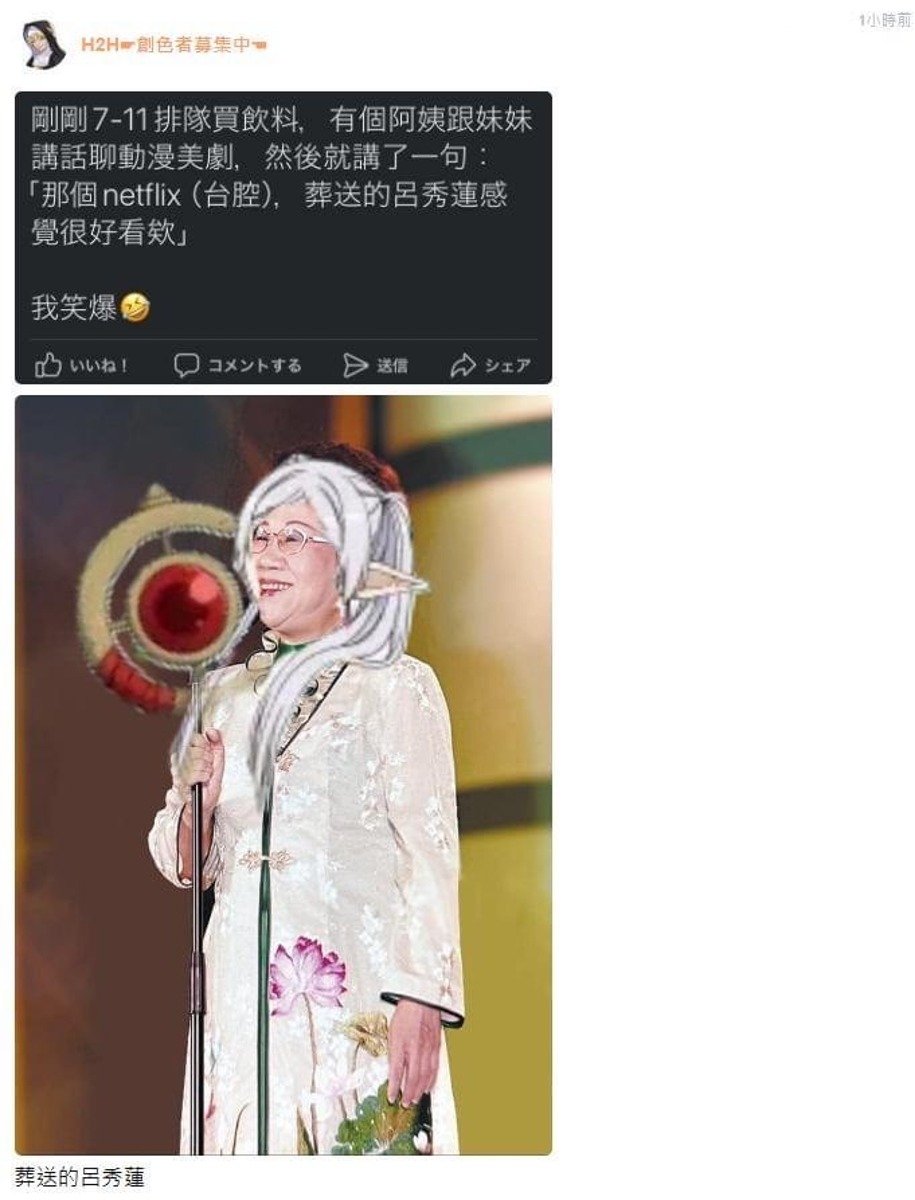Click the laughing emoji after 我笑爆
This screenshot has height=1200, width=915.
click(135, 309)
